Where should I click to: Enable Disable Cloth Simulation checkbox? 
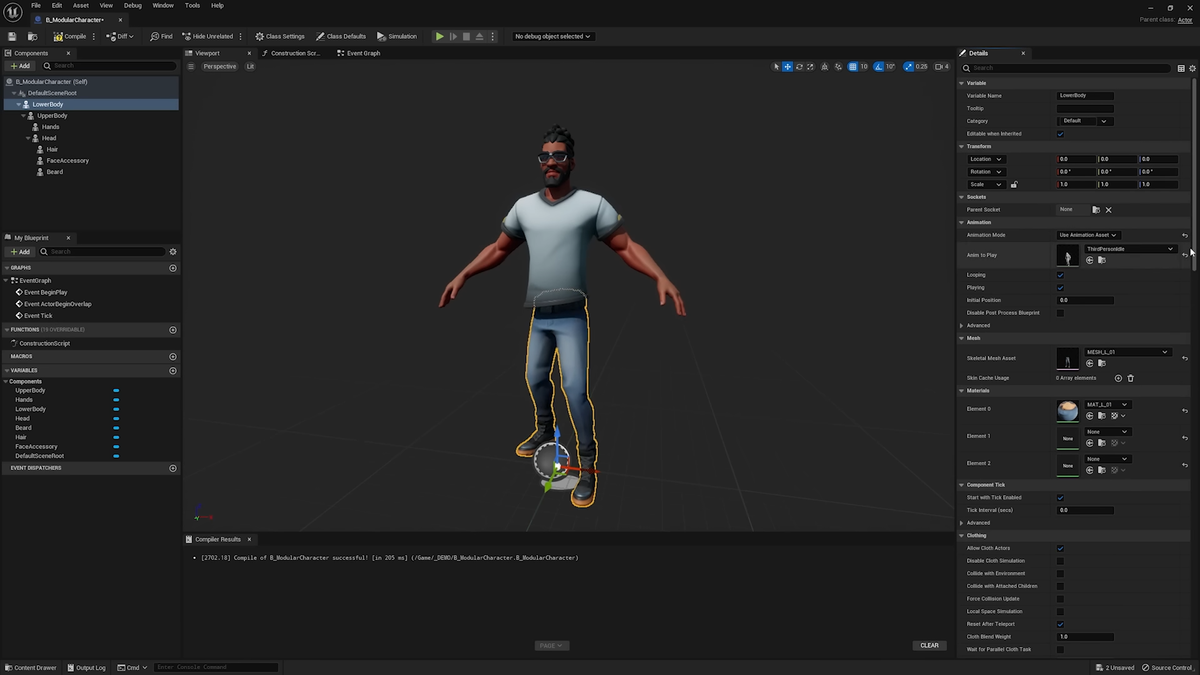tap(1060, 561)
